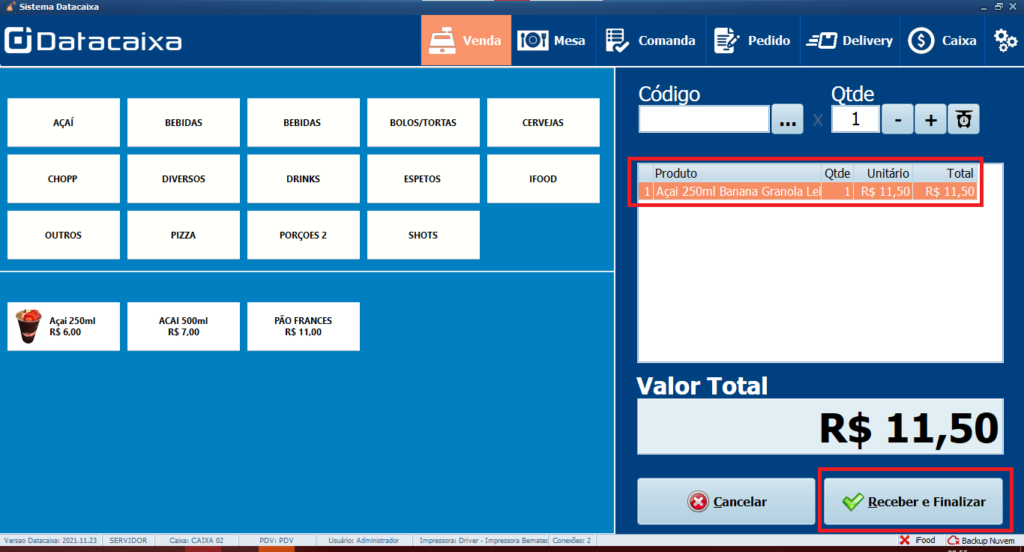Image resolution: width=1024 pixels, height=552 pixels.
Task: Click the iFood status icon
Action: pos(904,540)
